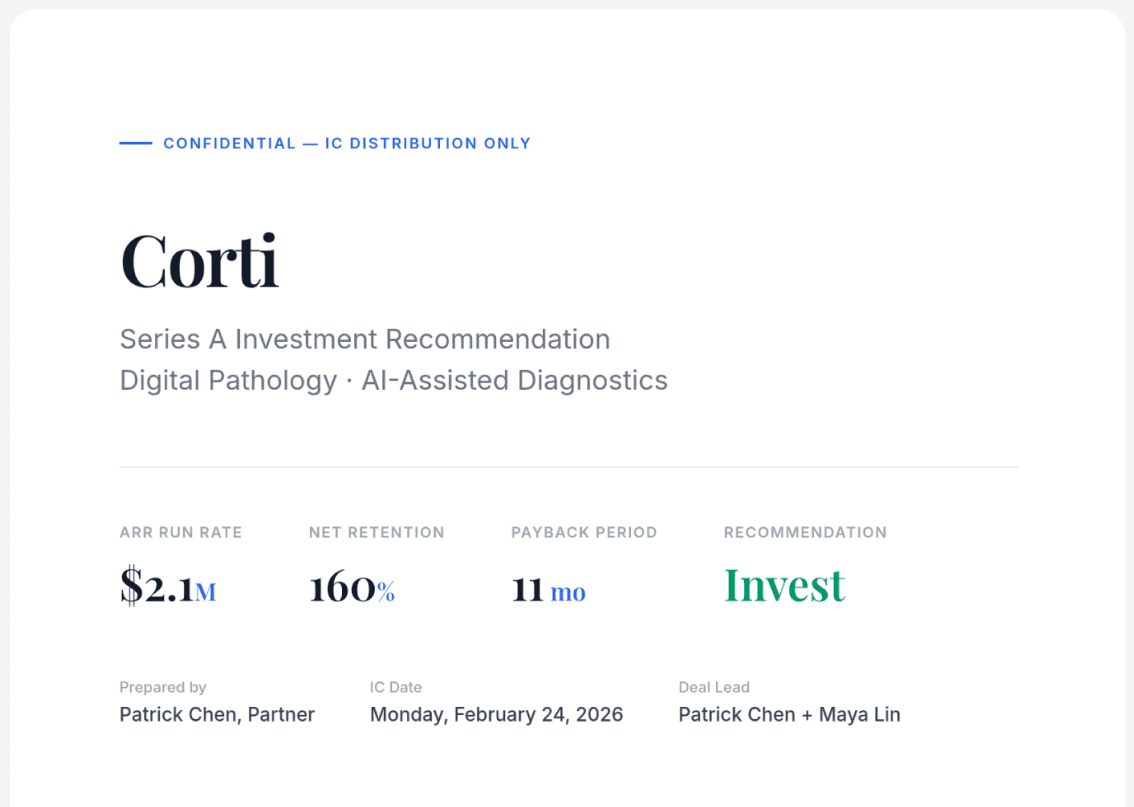This screenshot has height=807, width=1134.
Task: Select the Corti company title
Action: click(x=199, y=260)
